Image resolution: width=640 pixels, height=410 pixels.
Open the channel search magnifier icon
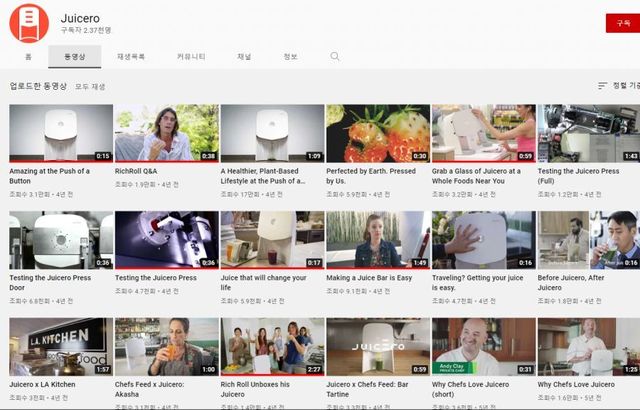tap(335, 57)
